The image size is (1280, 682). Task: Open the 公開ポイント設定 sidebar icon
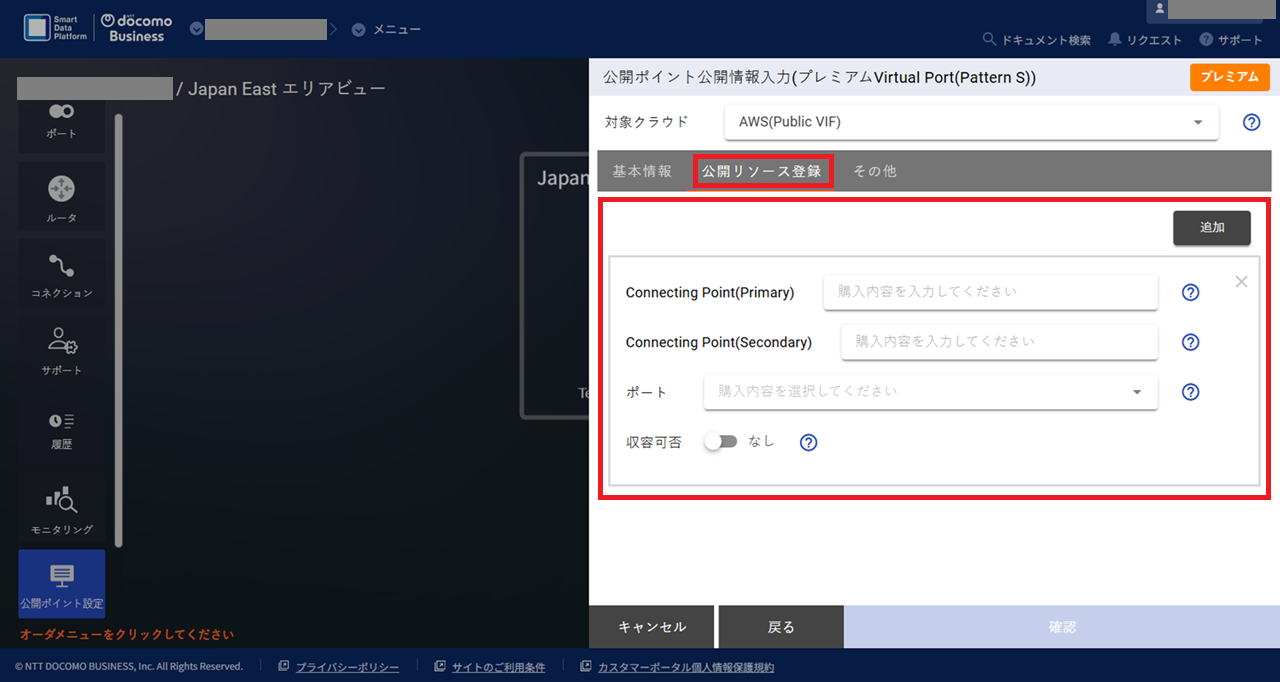pos(62,583)
